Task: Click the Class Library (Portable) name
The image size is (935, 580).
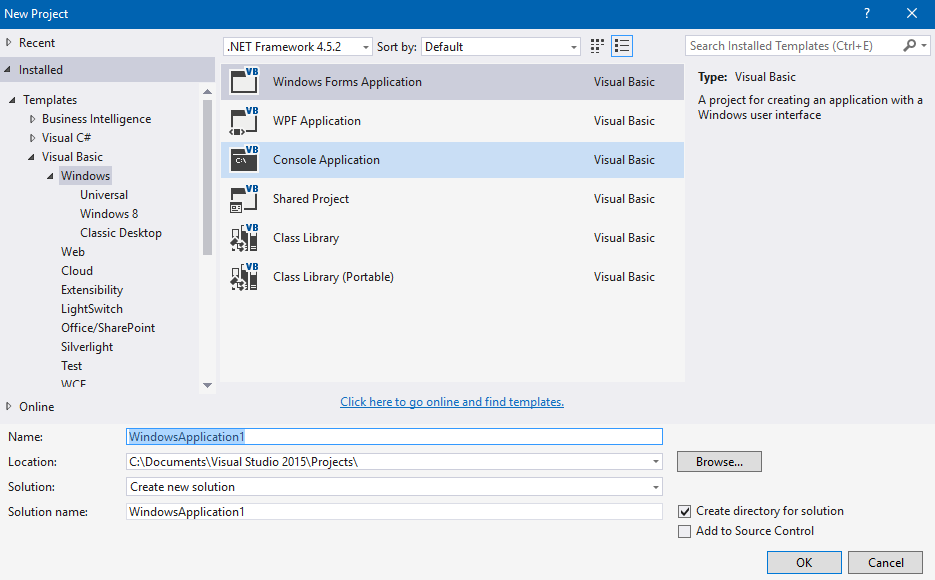Action: point(333,277)
